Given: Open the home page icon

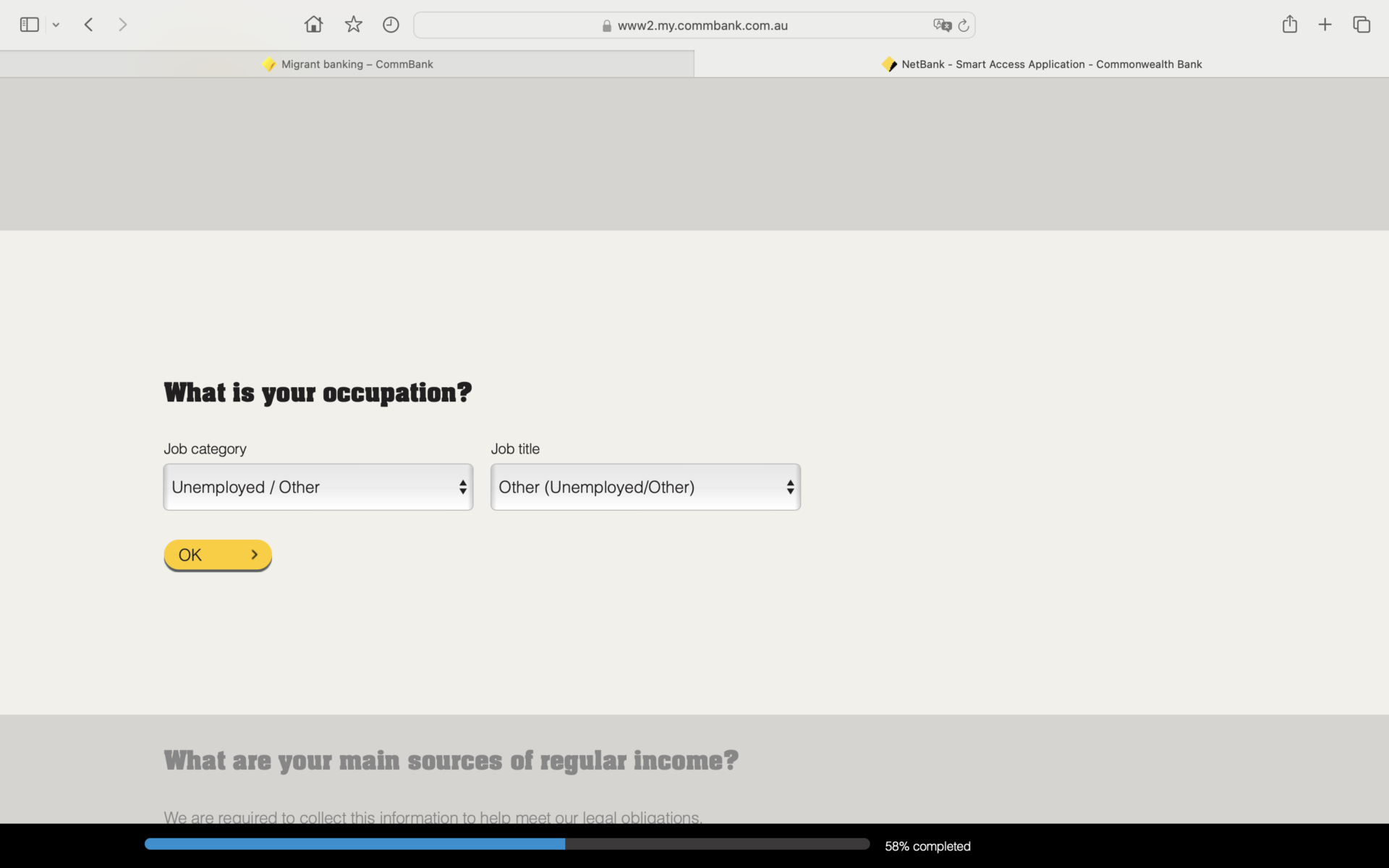Looking at the screenshot, I should tap(313, 25).
